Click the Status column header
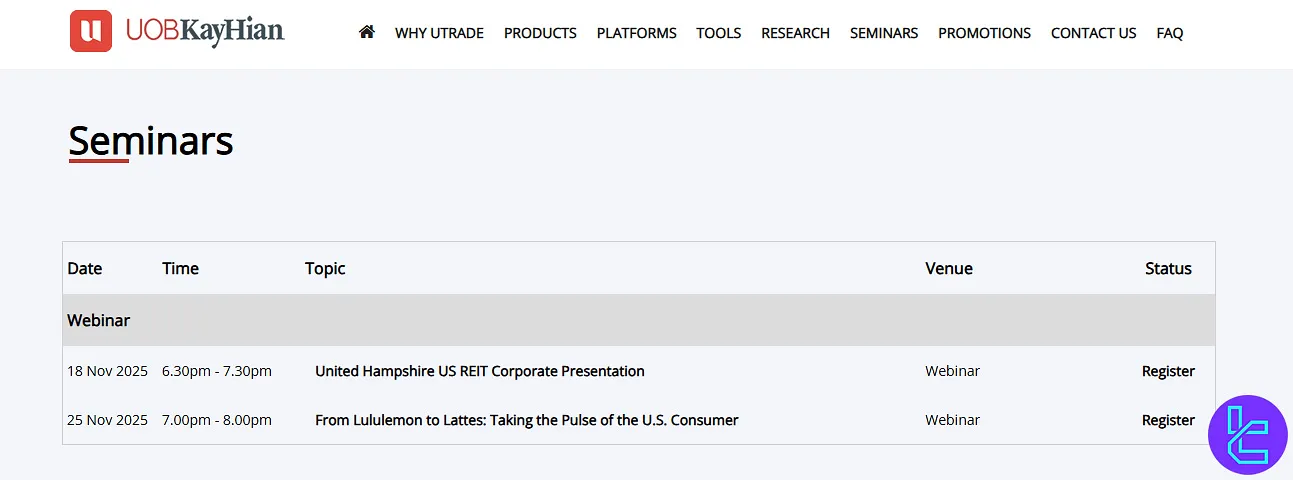Image resolution: width=1293 pixels, height=480 pixels. (1168, 268)
